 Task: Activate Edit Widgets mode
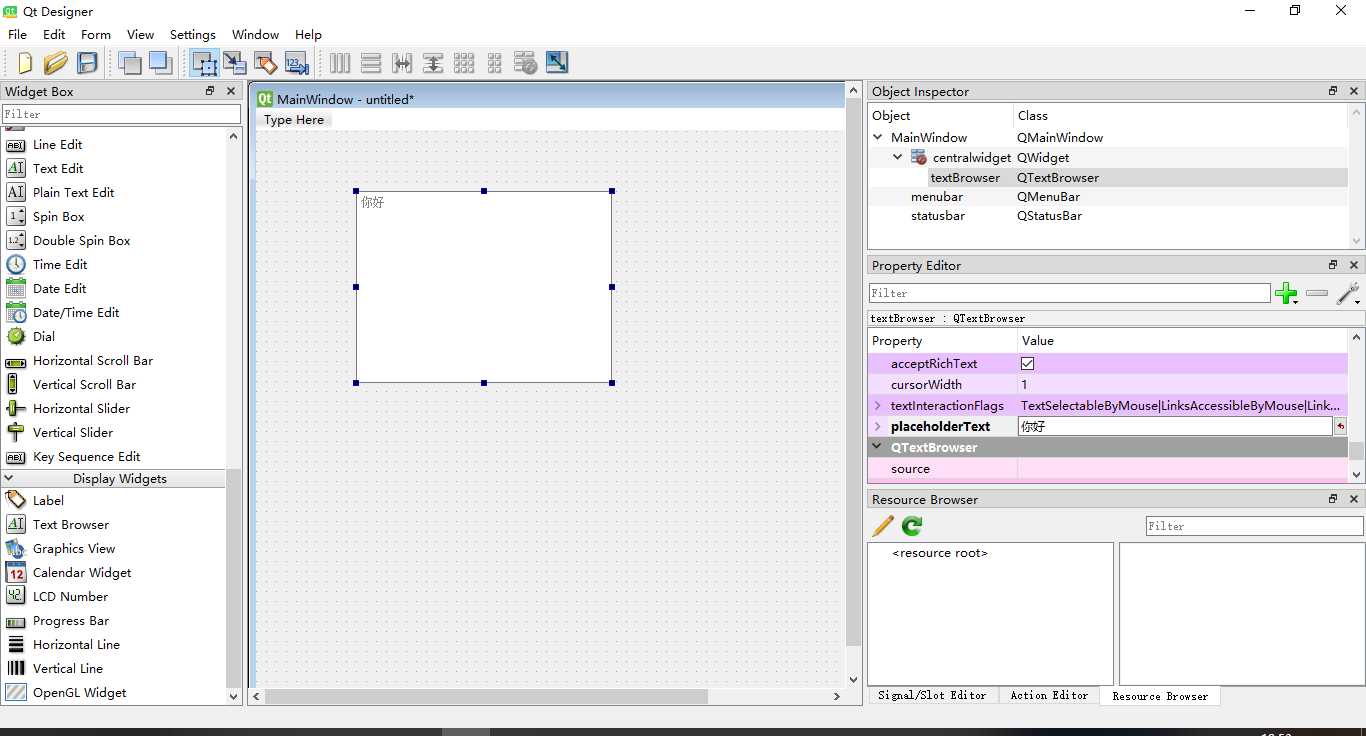click(204, 63)
